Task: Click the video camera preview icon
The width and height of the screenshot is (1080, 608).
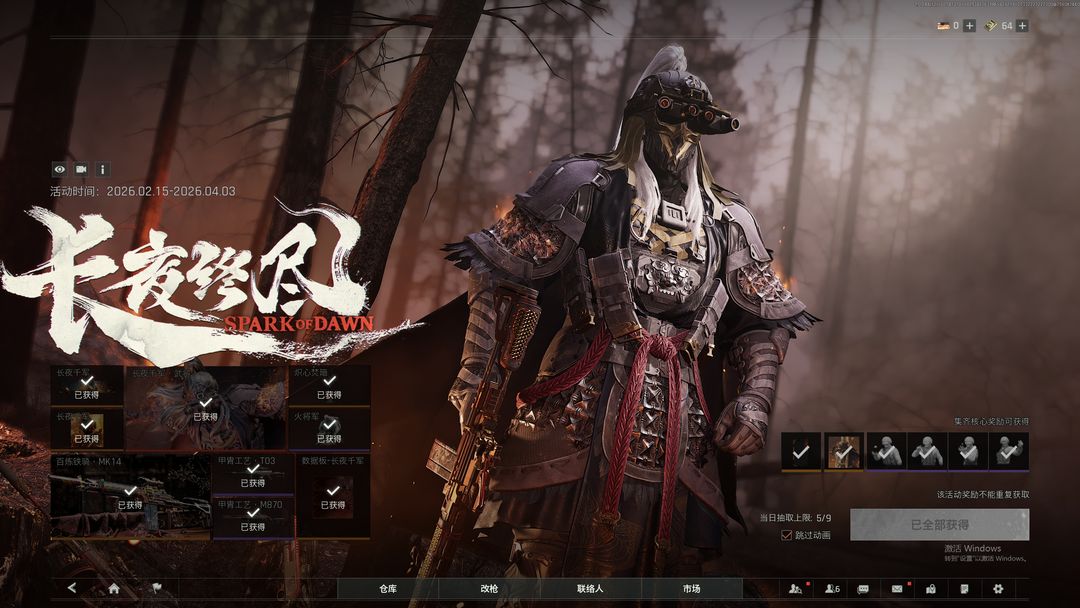Action: coord(81,170)
